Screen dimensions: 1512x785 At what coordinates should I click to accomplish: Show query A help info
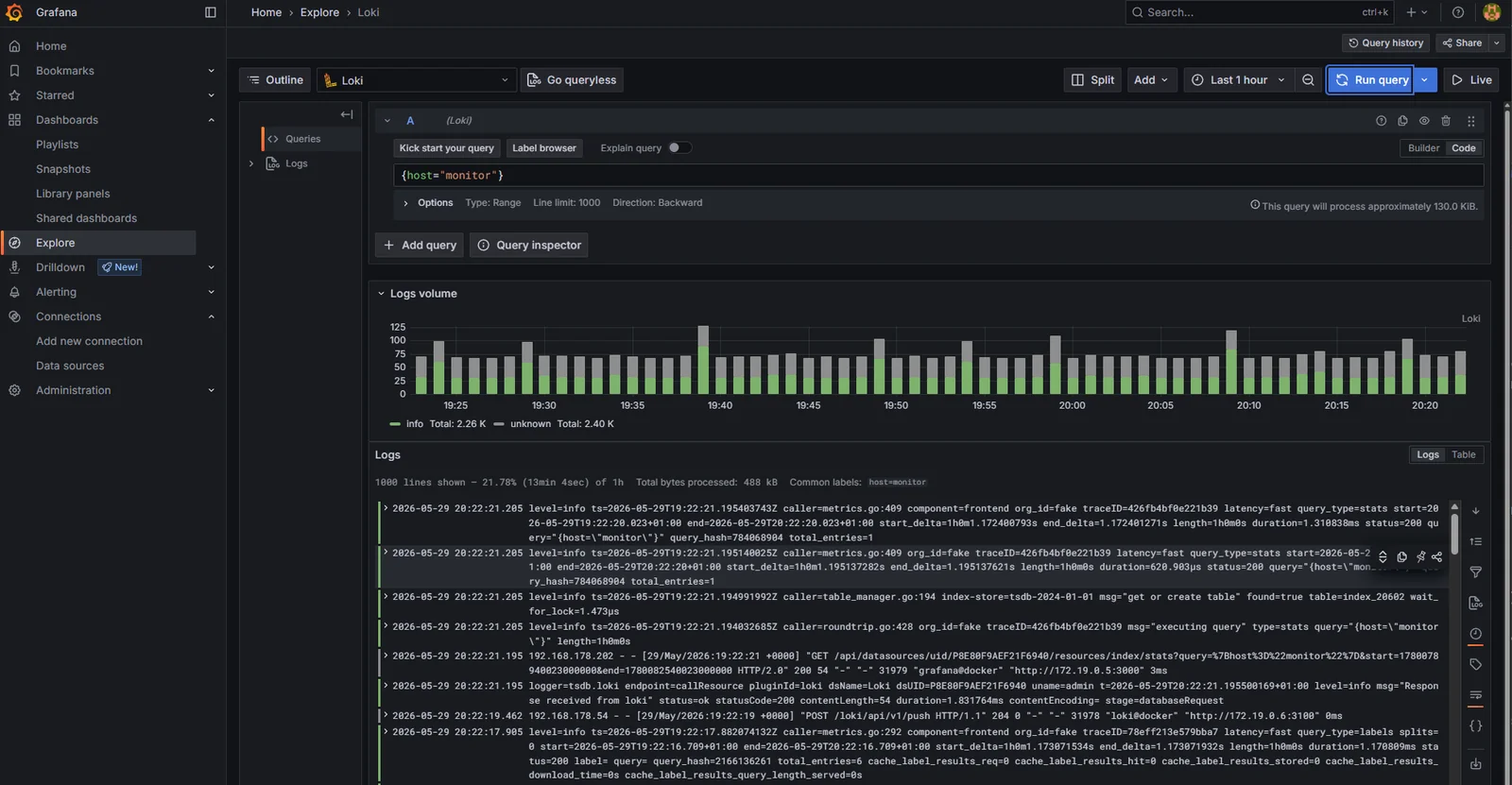coord(1381,121)
